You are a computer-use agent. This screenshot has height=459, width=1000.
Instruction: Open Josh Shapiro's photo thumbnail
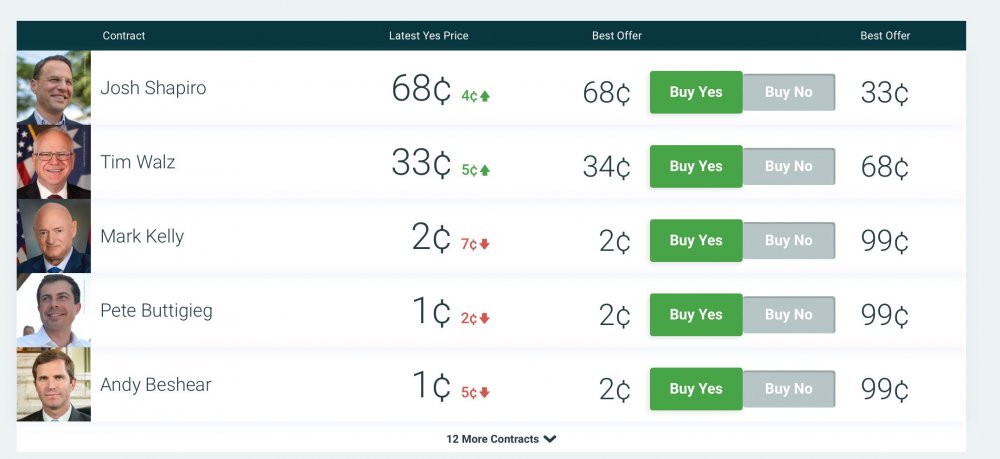pos(54,88)
